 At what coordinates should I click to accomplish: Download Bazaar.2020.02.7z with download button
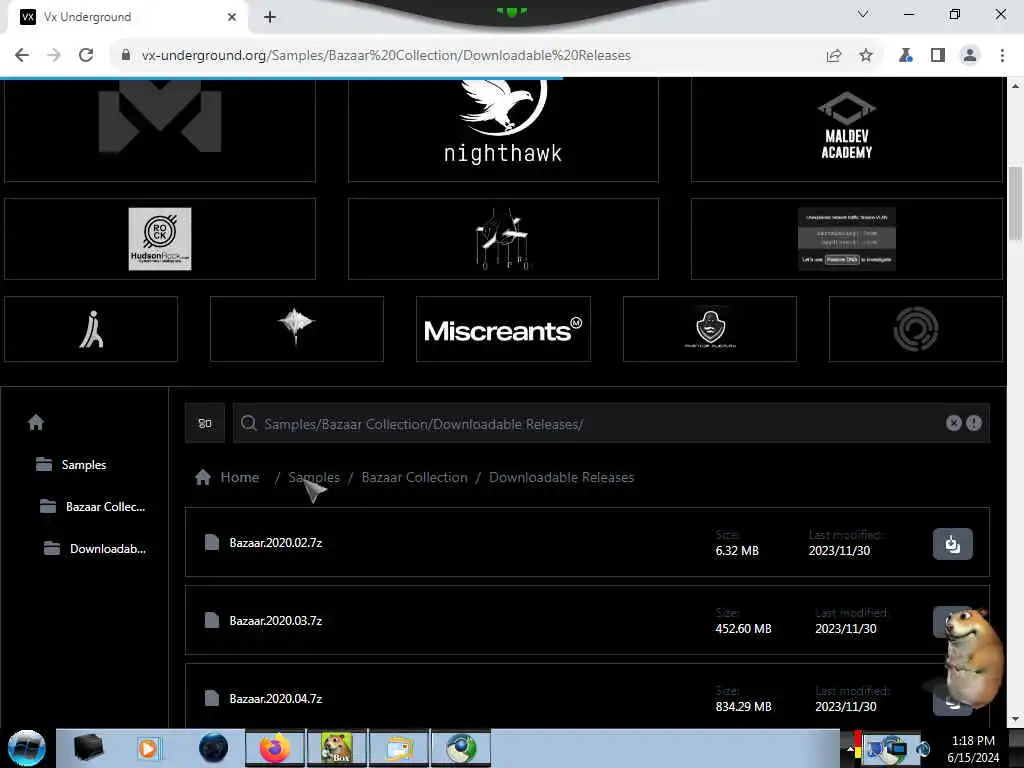coord(953,544)
